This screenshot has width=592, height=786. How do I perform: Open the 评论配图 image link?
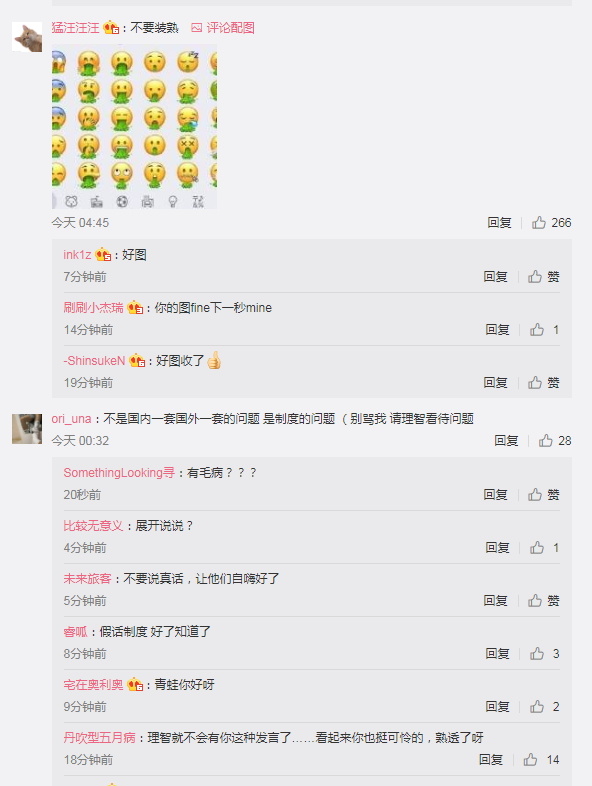pyautogui.click(x=223, y=28)
